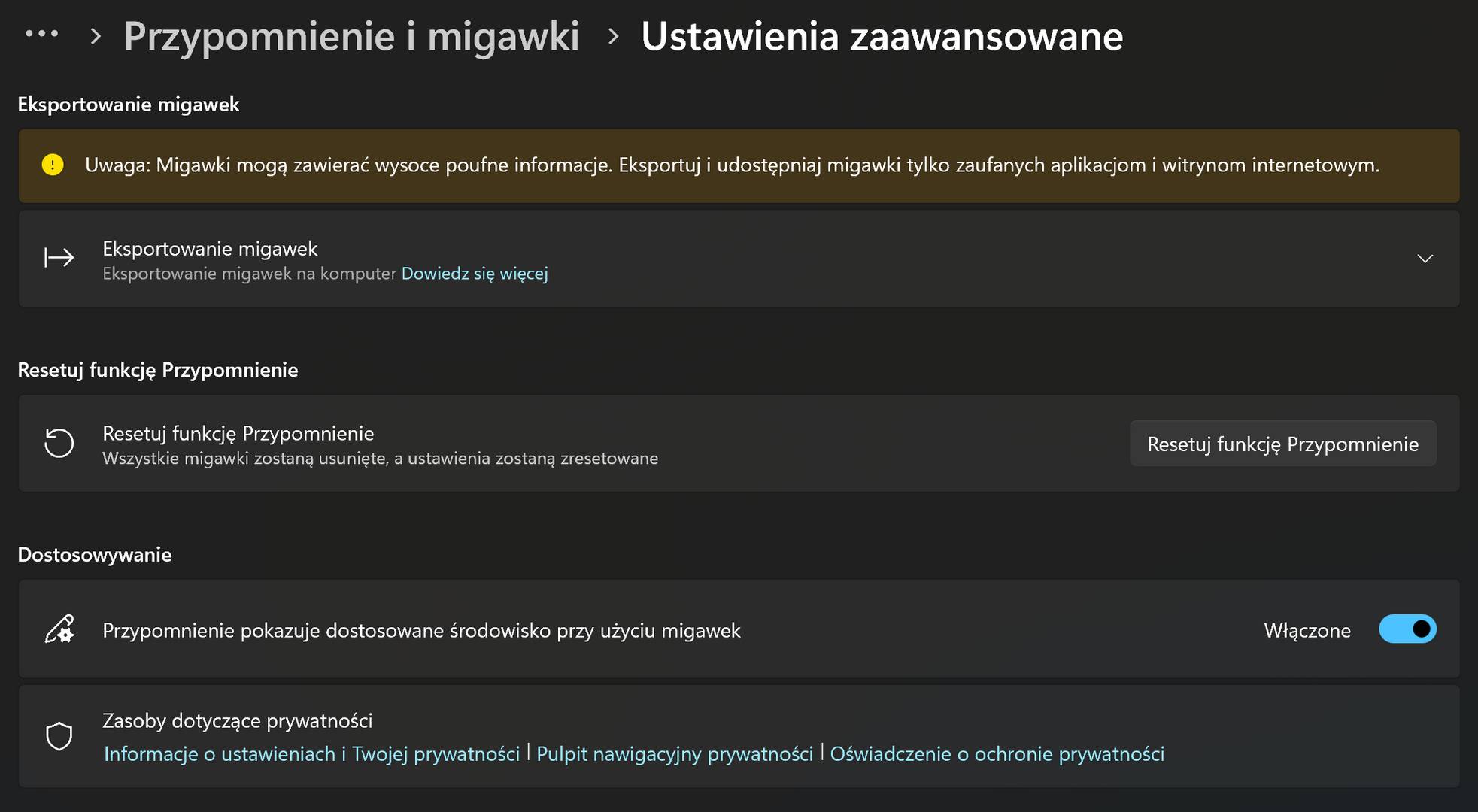
Task: Click the Włączone label beside the toggle
Action: click(1307, 630)
